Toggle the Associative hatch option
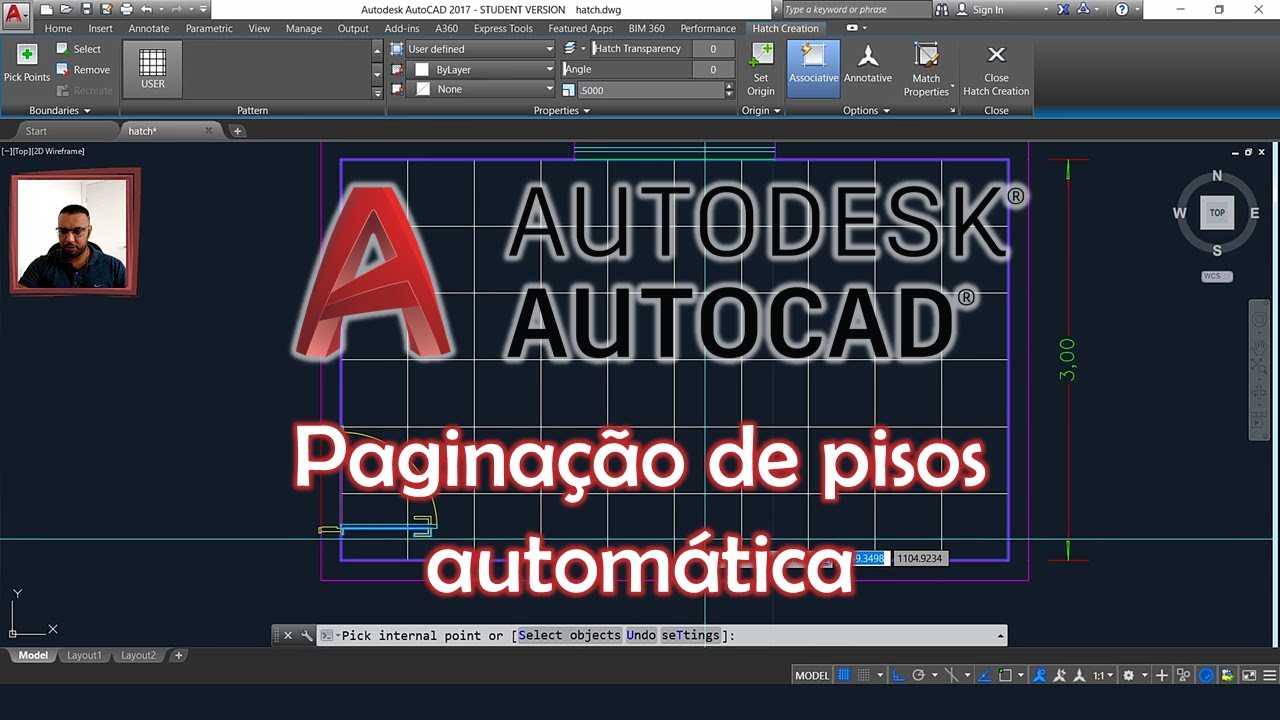 pyautogui.click(x=813, y=68)
